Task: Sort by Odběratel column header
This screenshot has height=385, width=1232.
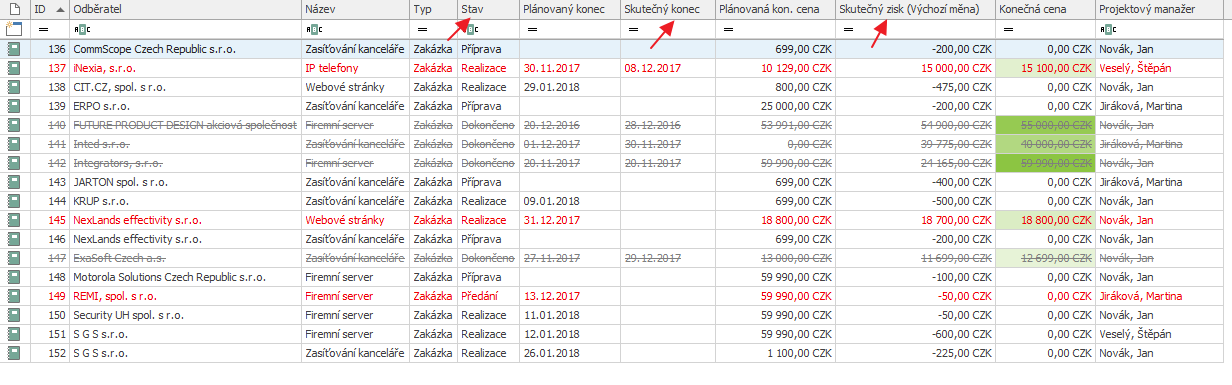Action: coord(186,9)
